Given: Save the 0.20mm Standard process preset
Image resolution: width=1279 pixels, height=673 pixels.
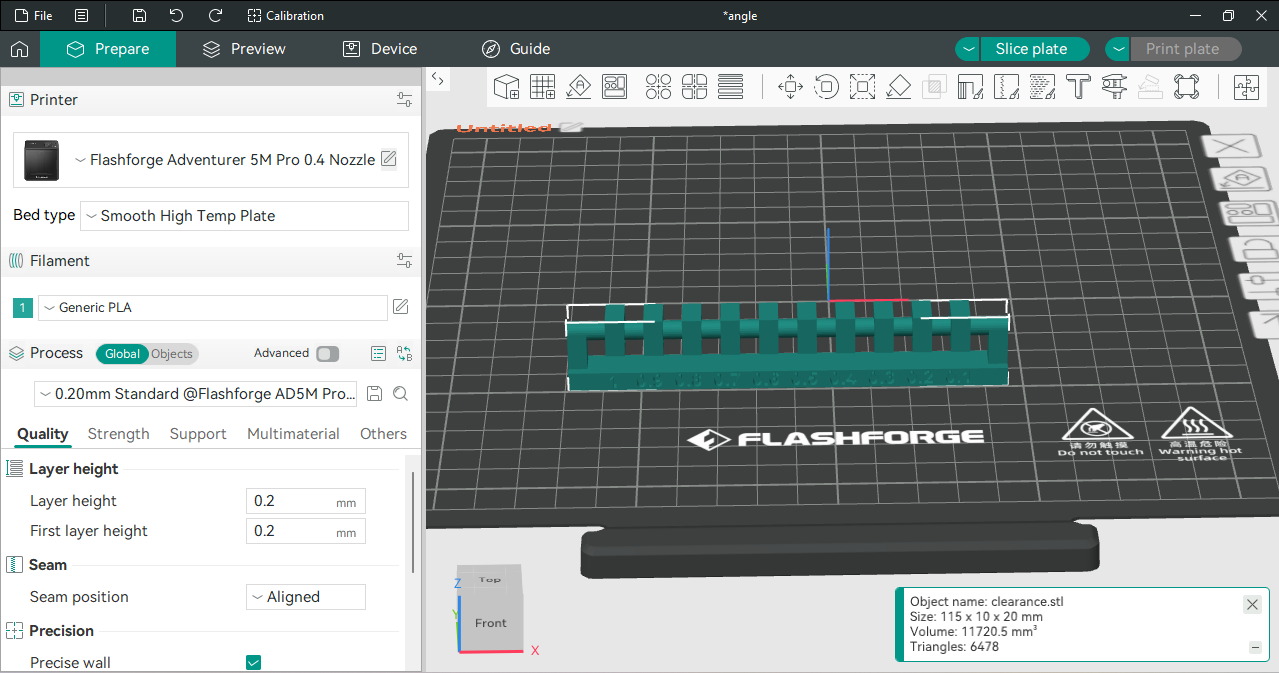Looking at the screenshot, I should 375,394.
